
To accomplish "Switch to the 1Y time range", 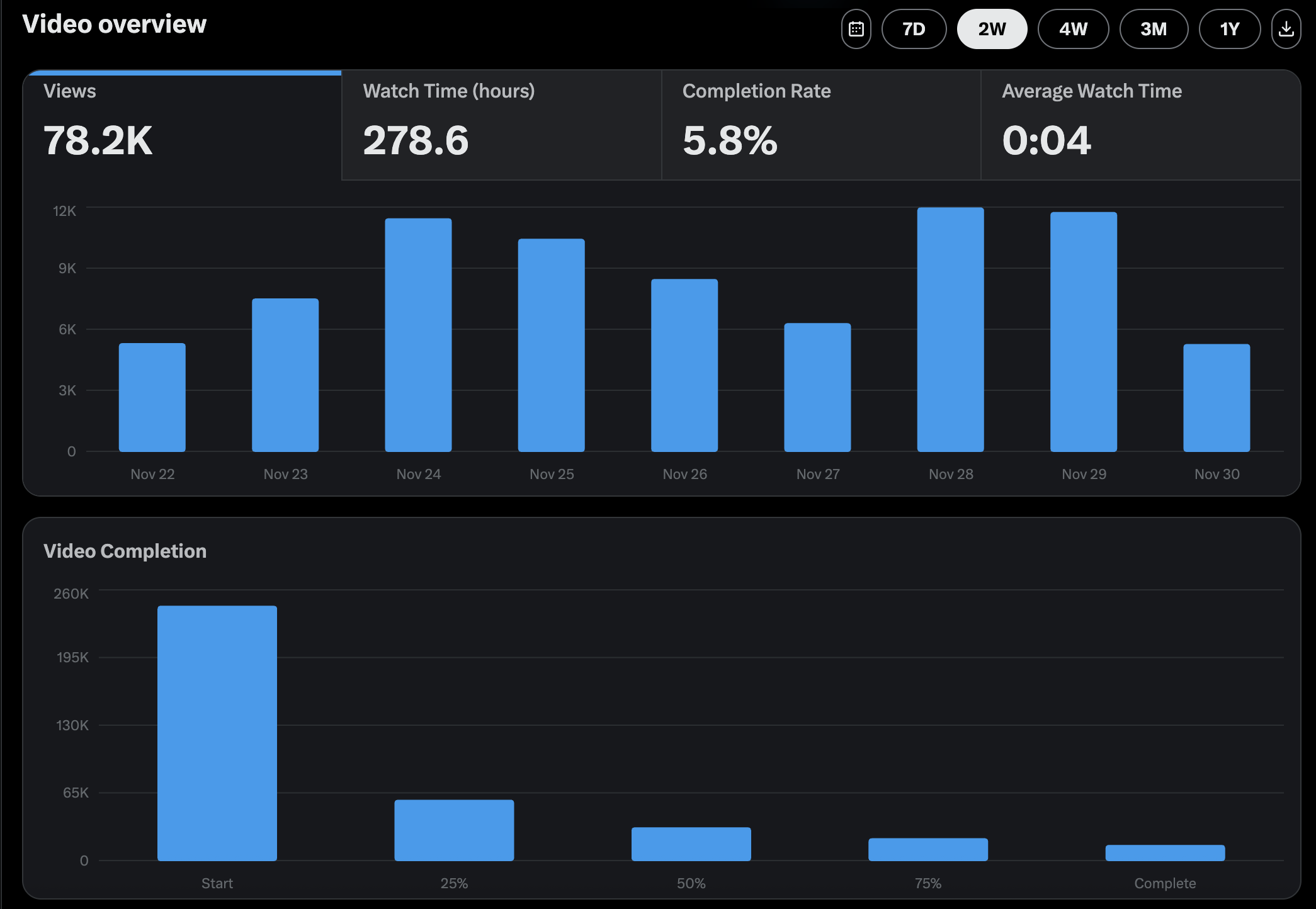I will [1229, 29].
